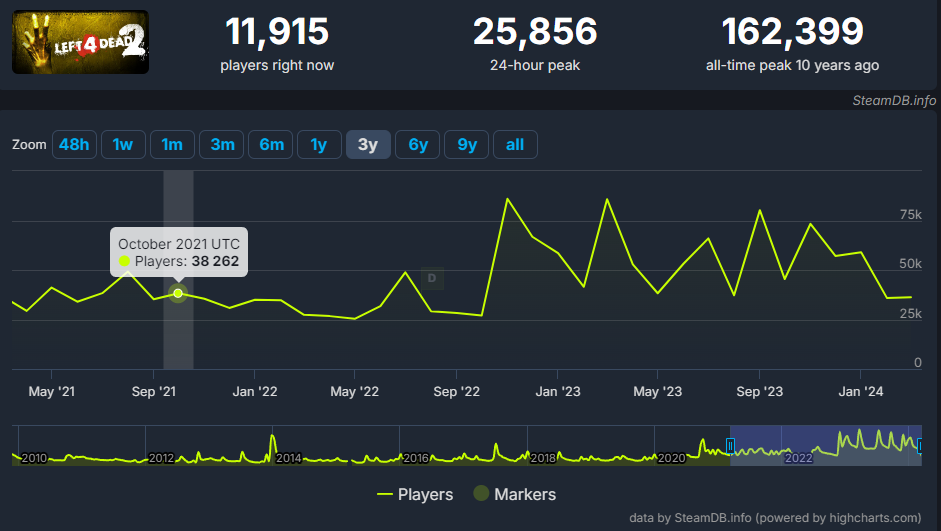Screen dimensions: 941x531
Task: Click the 25,856 24-hour peak figure
Action: pos(535,31)
